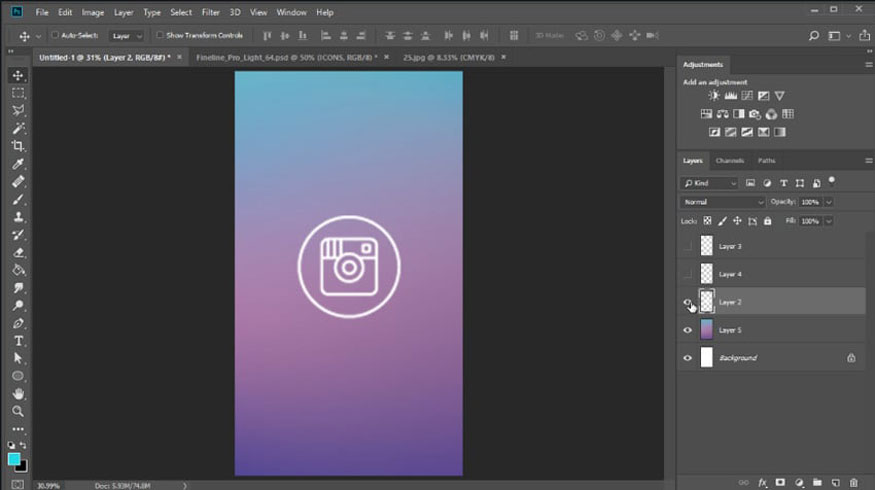Add a layer mask
Image resolution: width=875 pixels, height=490 pixels.
780,483
